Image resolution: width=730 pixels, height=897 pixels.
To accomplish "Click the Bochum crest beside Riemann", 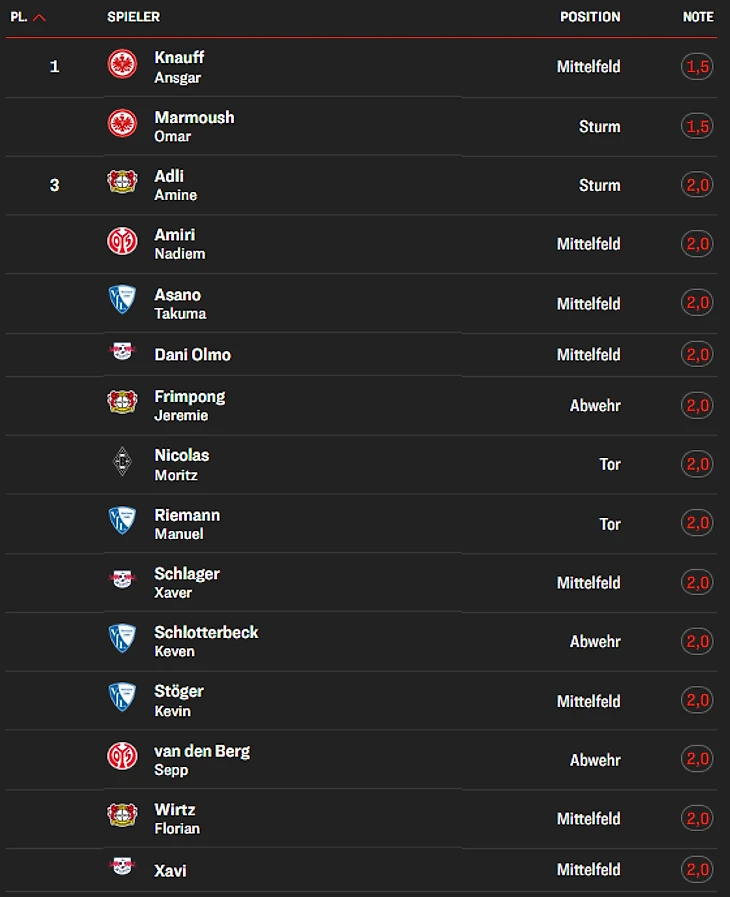I will tap(122, 520).
